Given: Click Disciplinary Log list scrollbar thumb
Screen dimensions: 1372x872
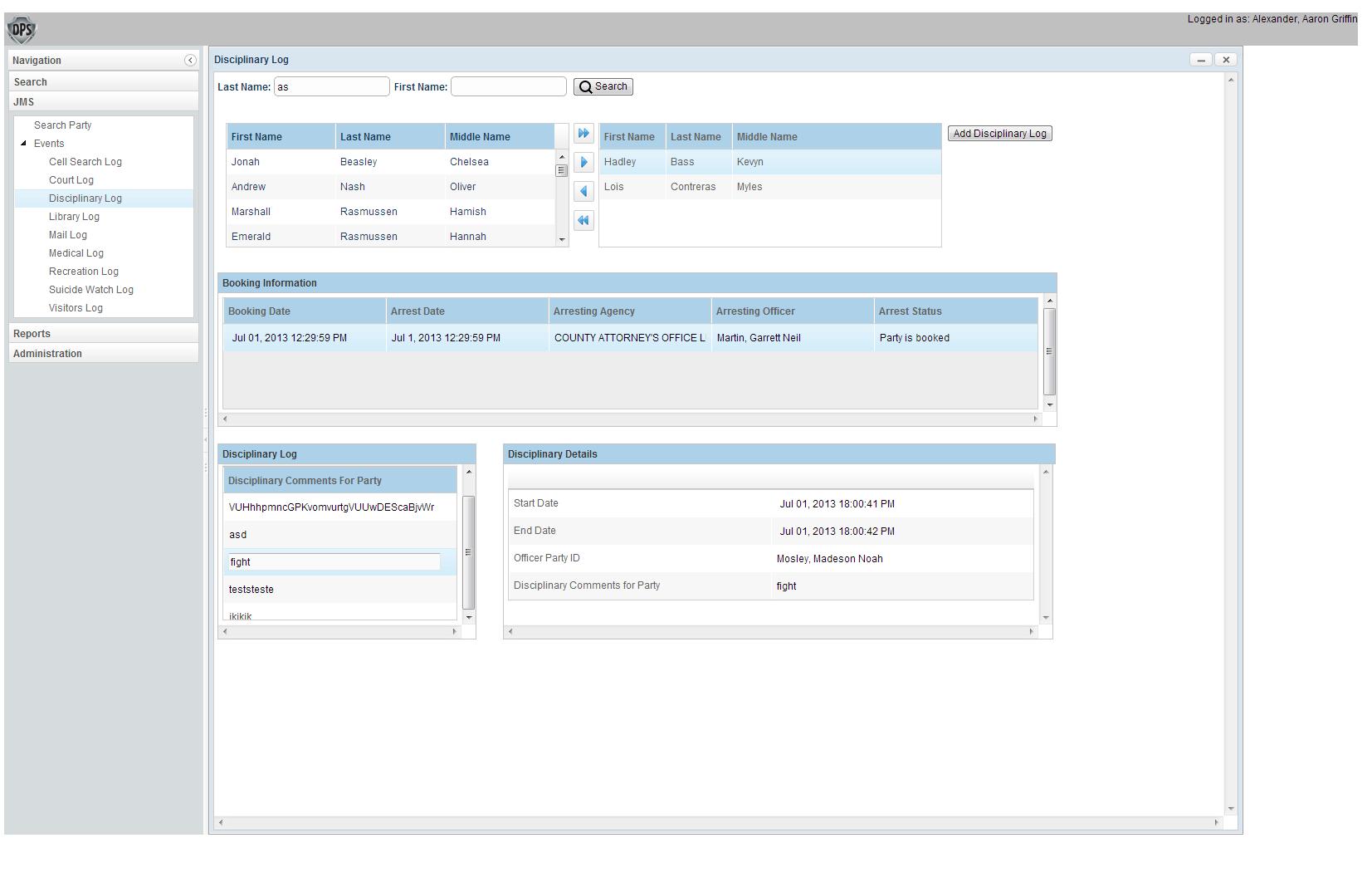Looking at the screenshot, I should coord(468,552).
